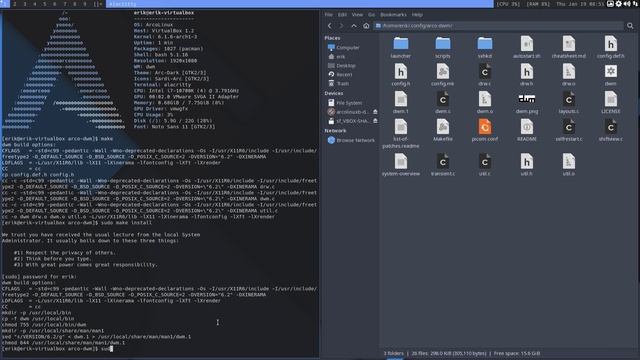Screen dimensions: 640x360
Task: Click the terminal command prompt line
Action: coord(57,349)
